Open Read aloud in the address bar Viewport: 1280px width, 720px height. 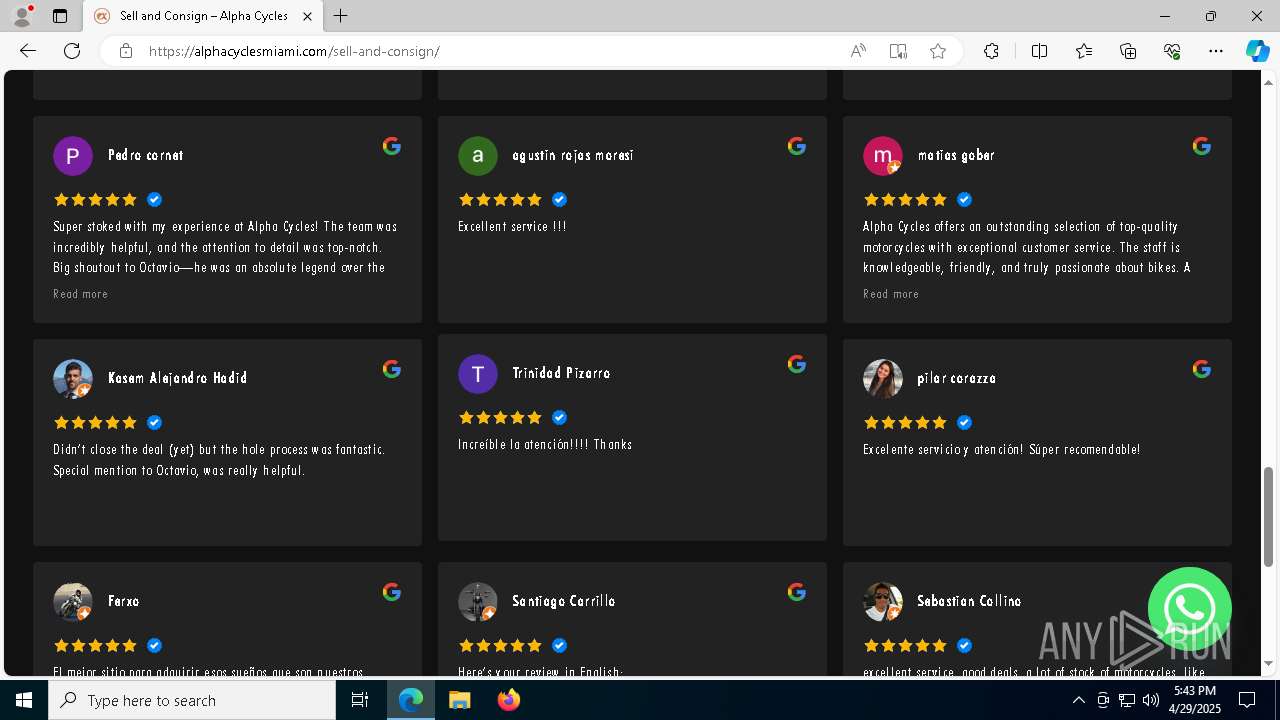click(x=858, y=51)
